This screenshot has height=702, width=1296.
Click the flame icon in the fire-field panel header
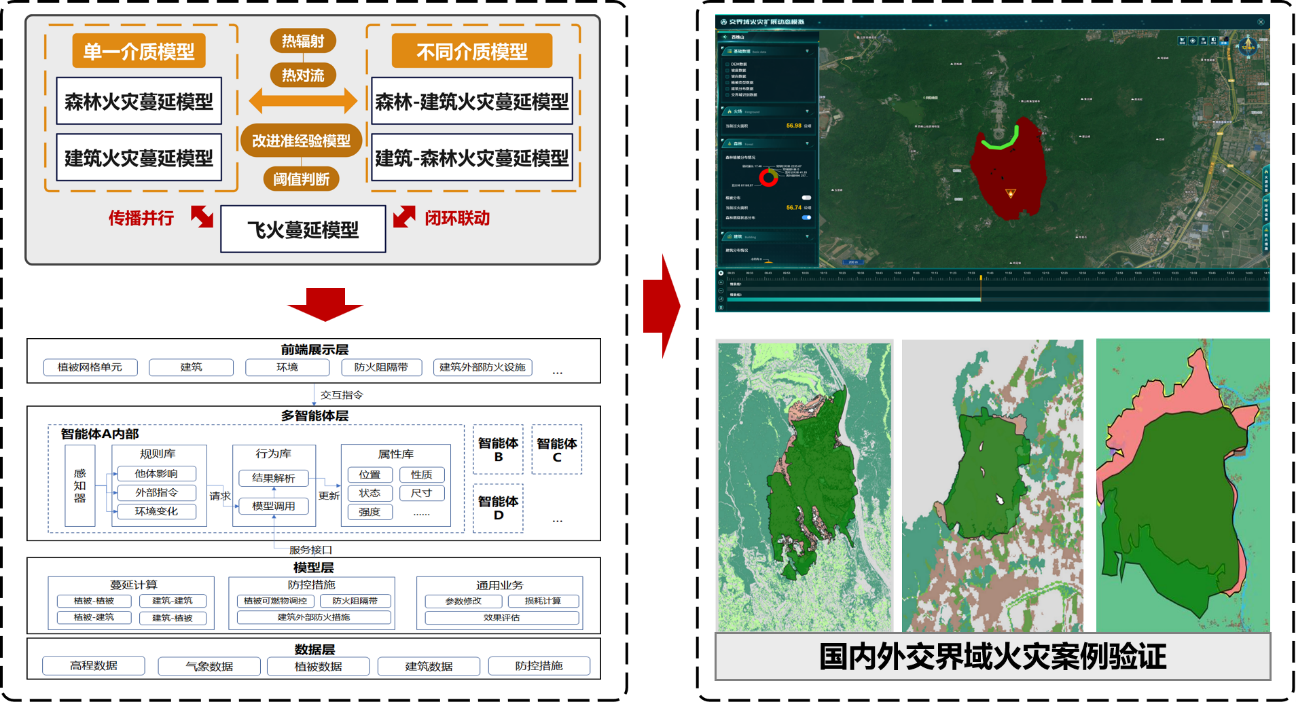727,111
